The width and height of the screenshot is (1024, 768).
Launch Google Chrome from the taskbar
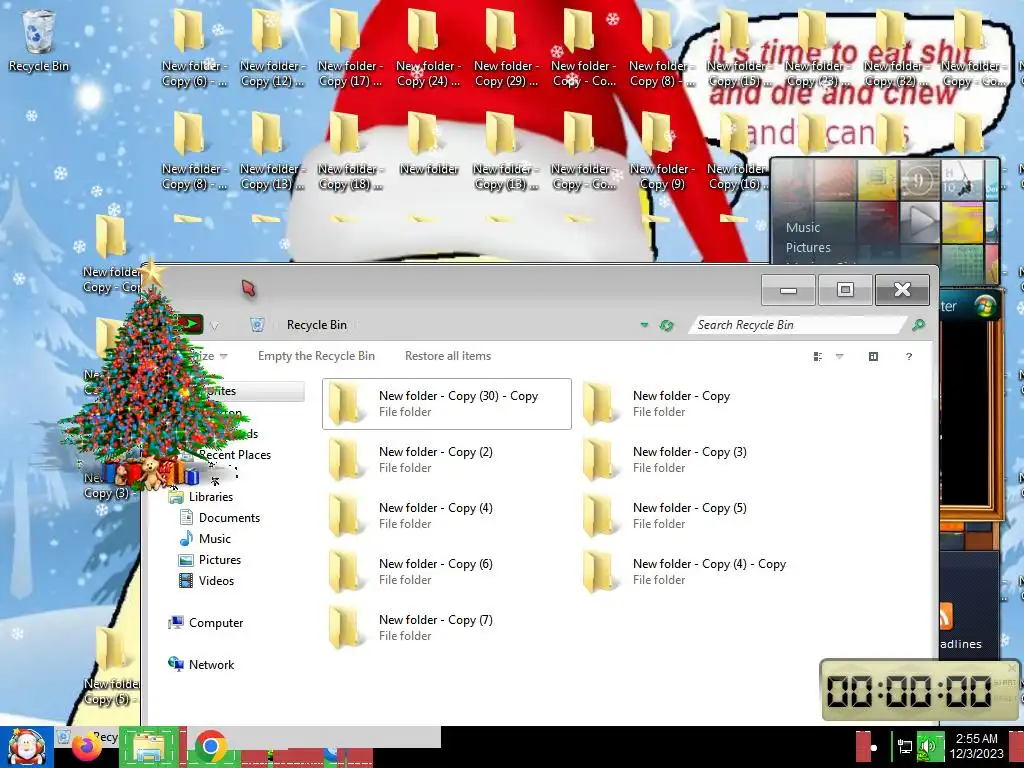[210, 747]
